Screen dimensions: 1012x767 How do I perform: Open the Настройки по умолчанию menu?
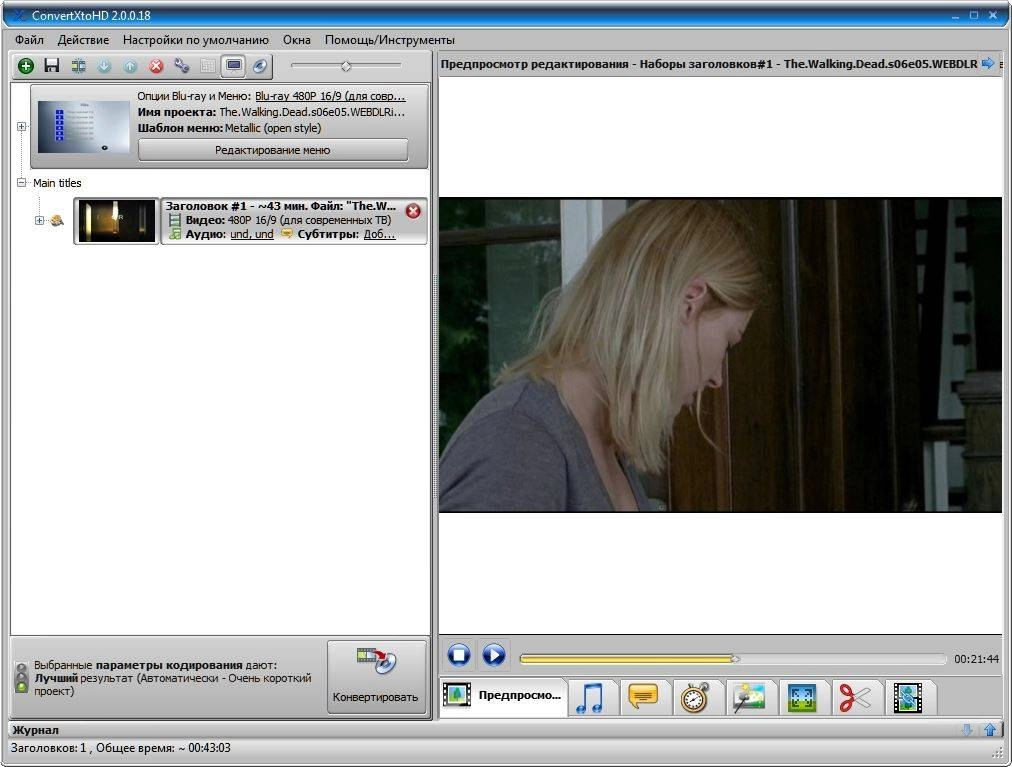pos(196,40)
